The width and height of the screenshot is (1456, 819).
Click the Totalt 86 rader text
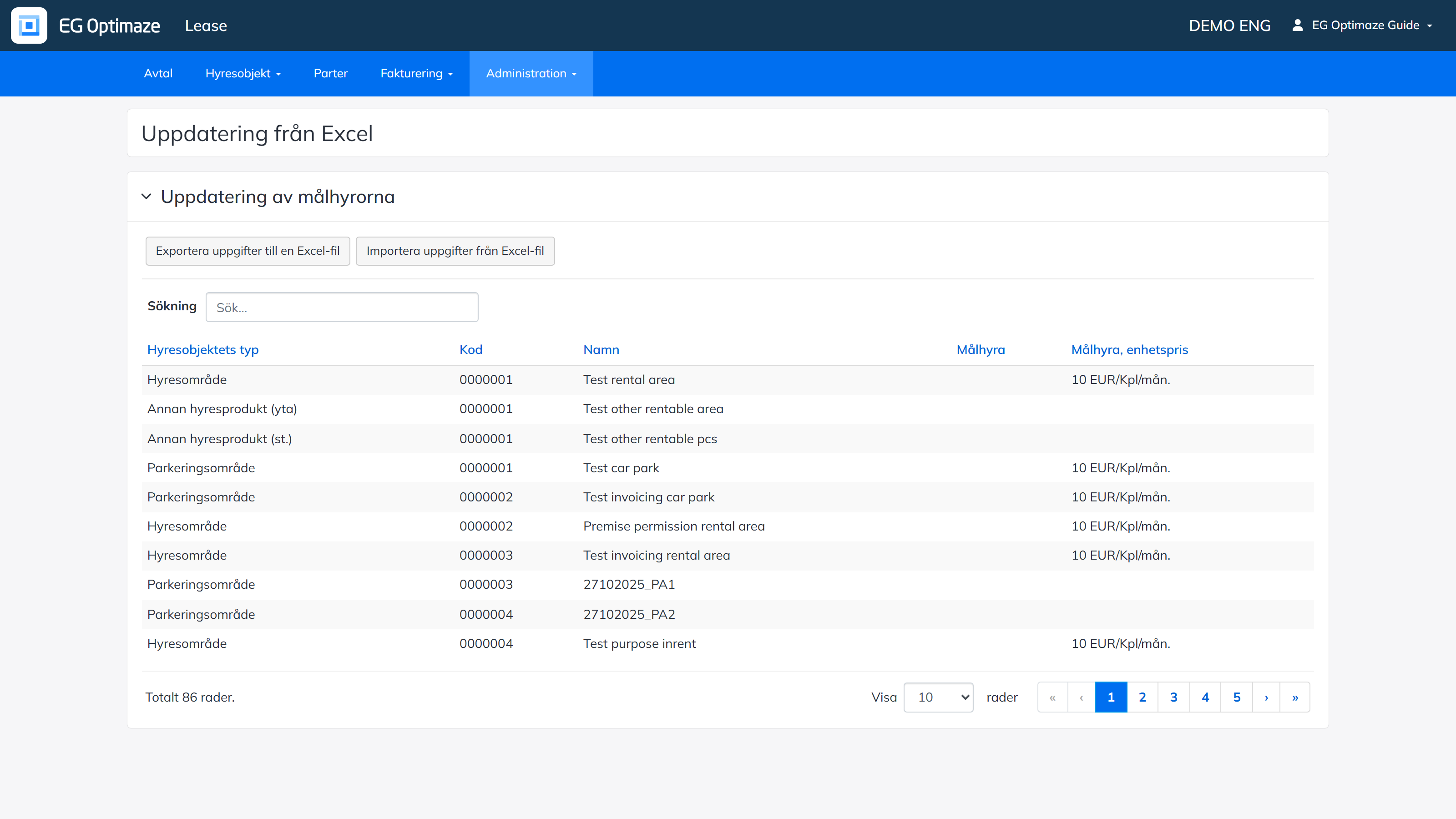(190, 697)
